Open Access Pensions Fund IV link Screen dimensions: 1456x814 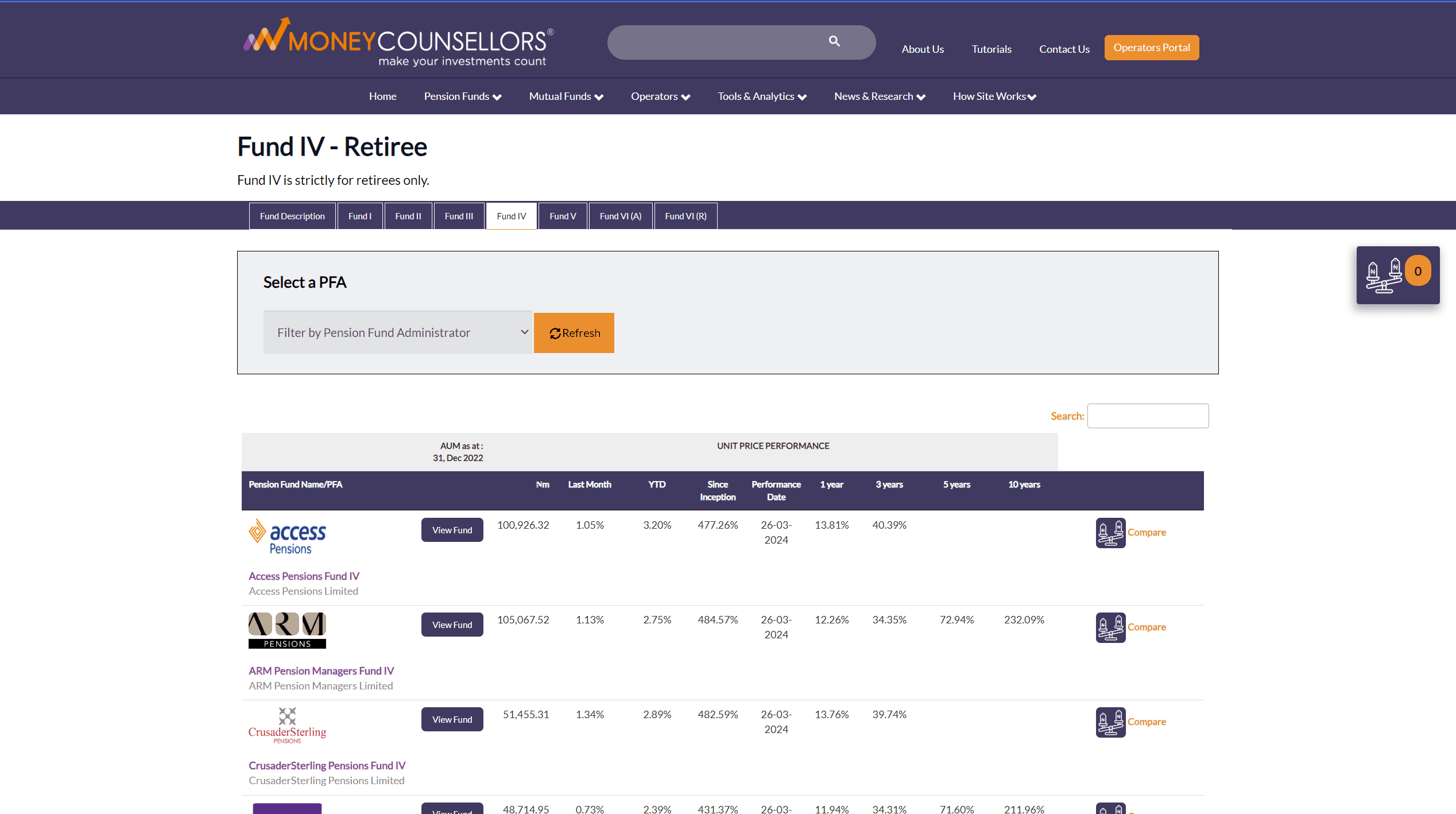[304, 576]
